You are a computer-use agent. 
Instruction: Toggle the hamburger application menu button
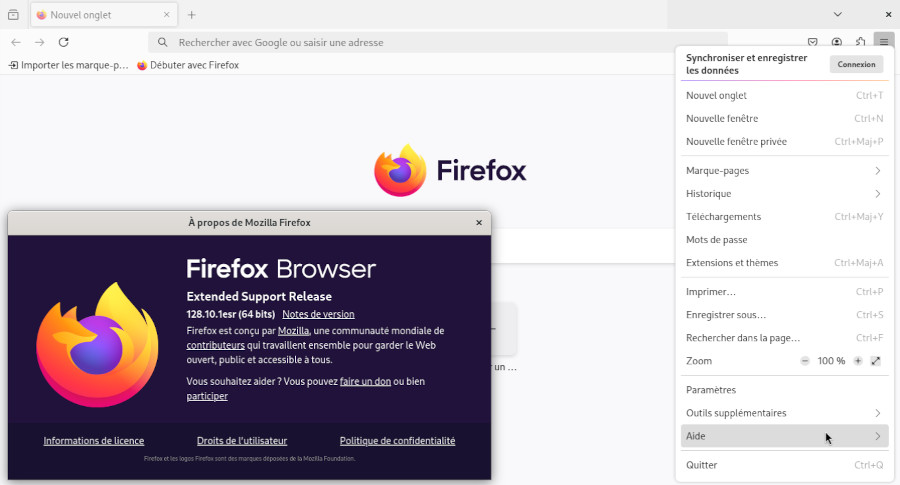(x=884, y=42)
